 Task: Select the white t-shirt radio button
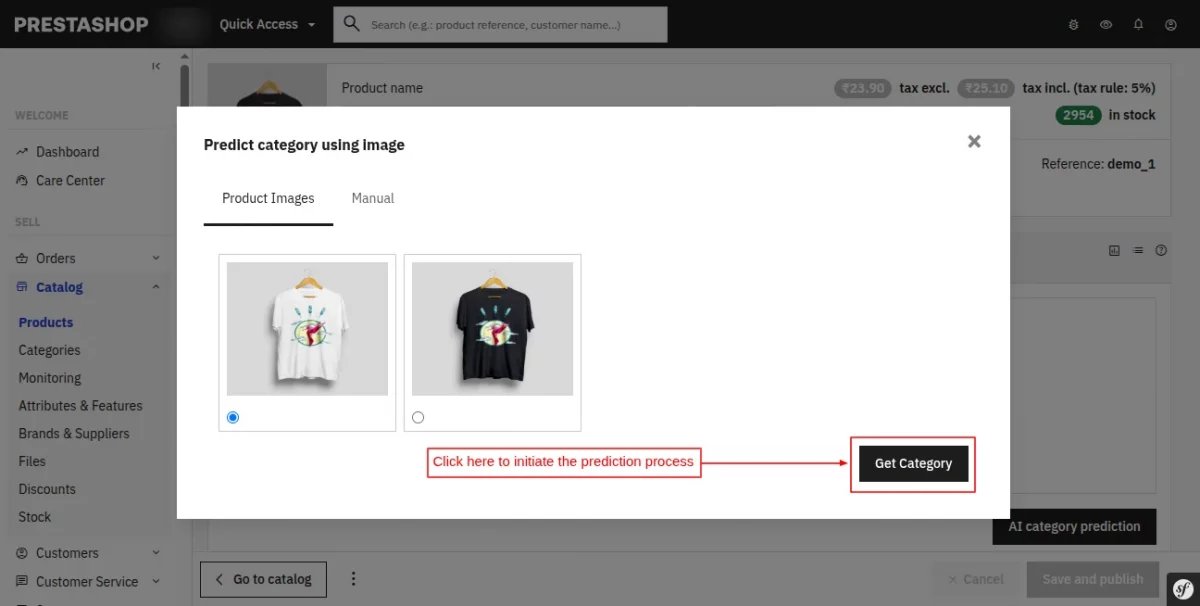233,417
